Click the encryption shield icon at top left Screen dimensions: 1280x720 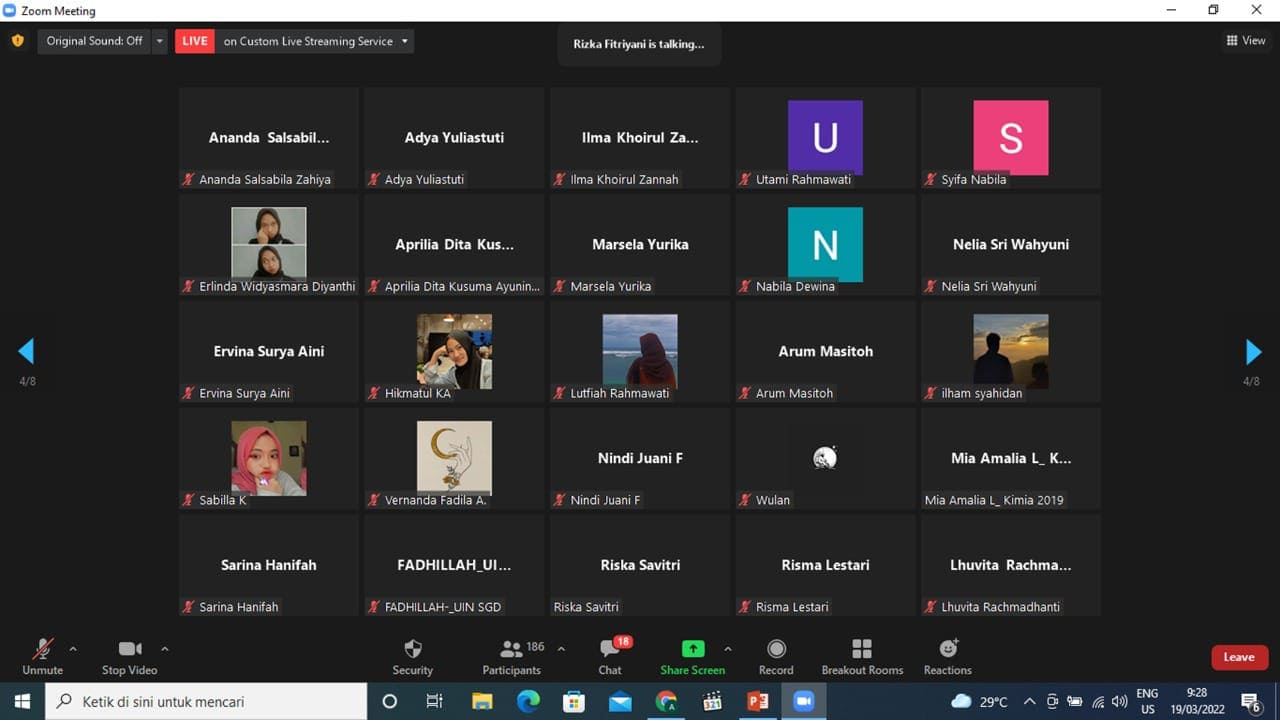[x=17, y=41]
